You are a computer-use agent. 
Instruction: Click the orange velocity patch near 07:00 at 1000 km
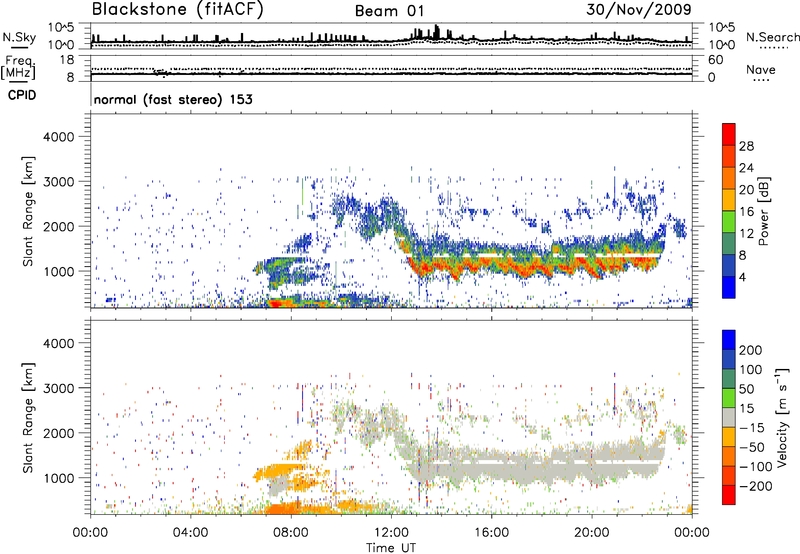click(278, 471)
